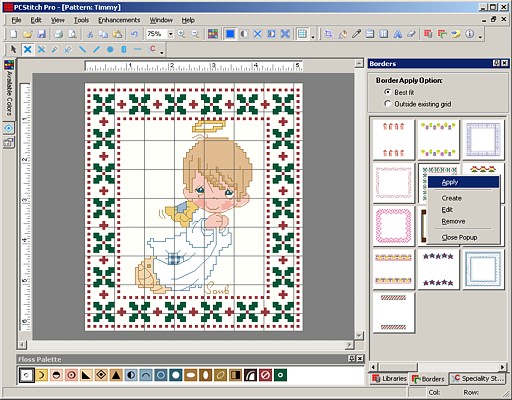
Task: Open a pattern file using folder icon
Action: [28, 34]
